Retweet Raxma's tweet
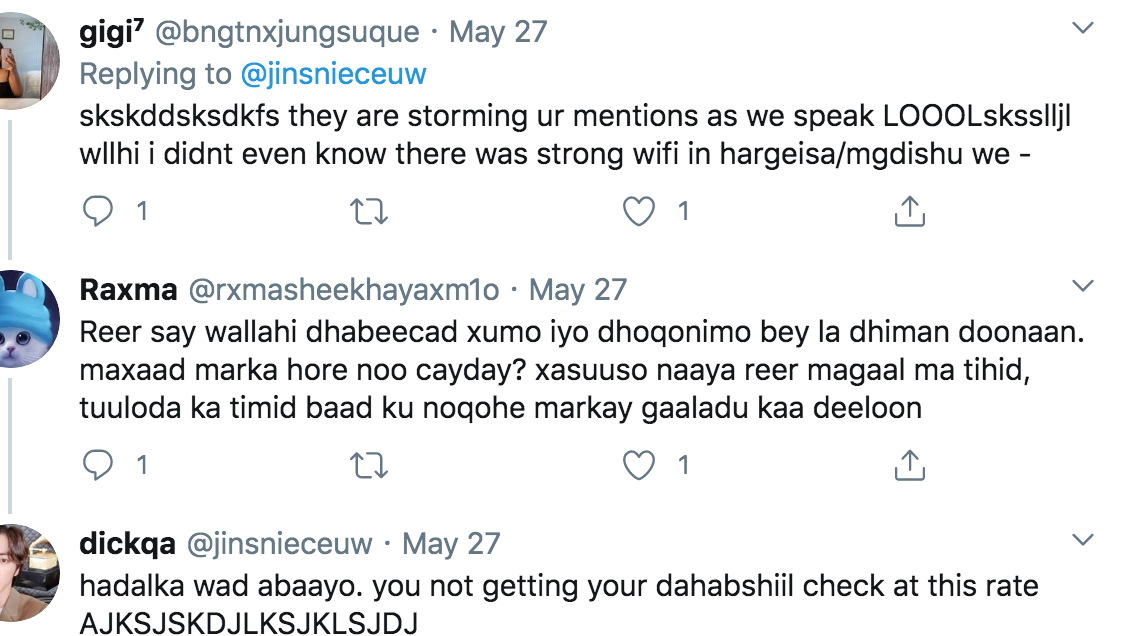1128x636 pixels. [370, 465]
